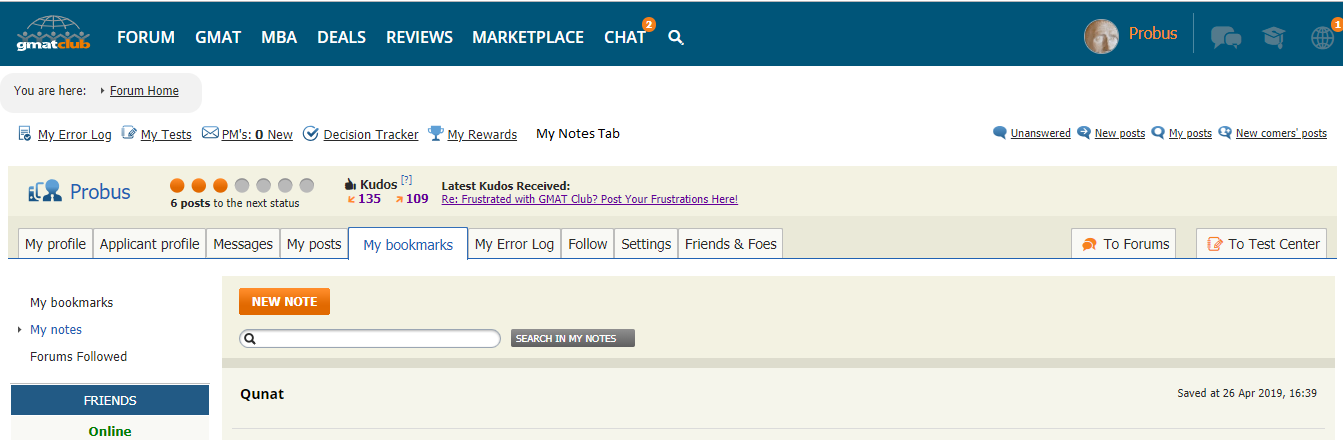Switch to the My Error Log tab

pyautogui.click(x=514, y=244)
